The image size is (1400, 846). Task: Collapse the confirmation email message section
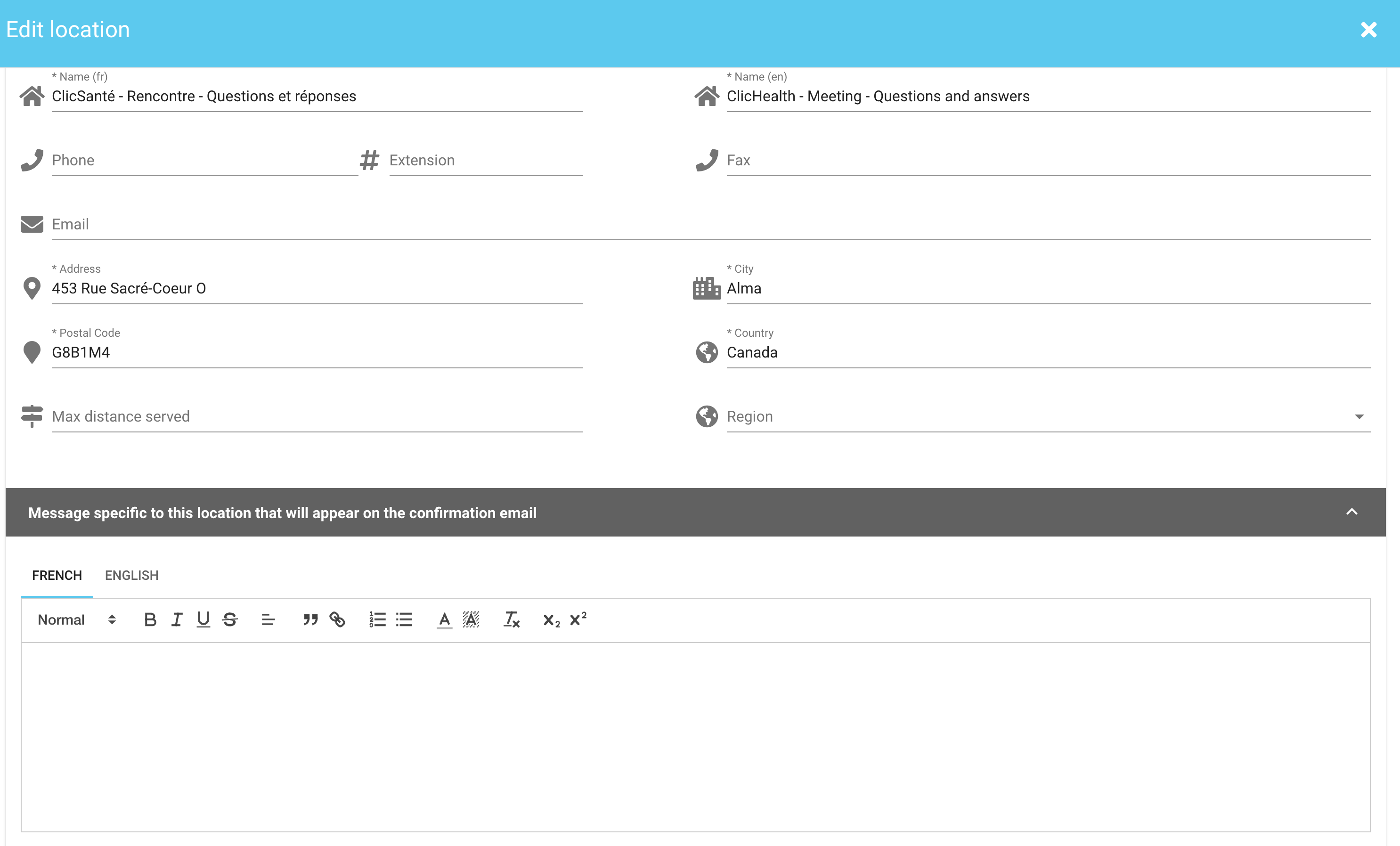pos(1351,512)
